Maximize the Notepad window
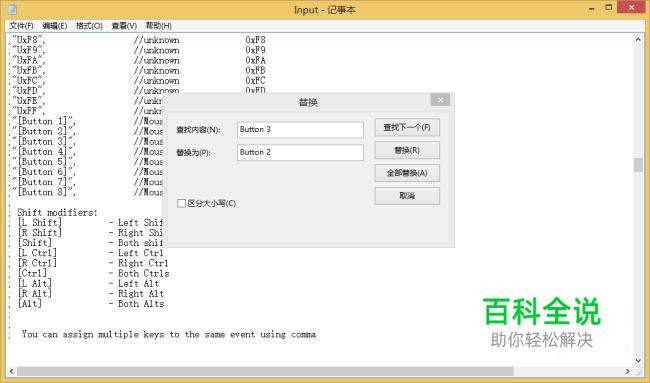 coord(609,7)
